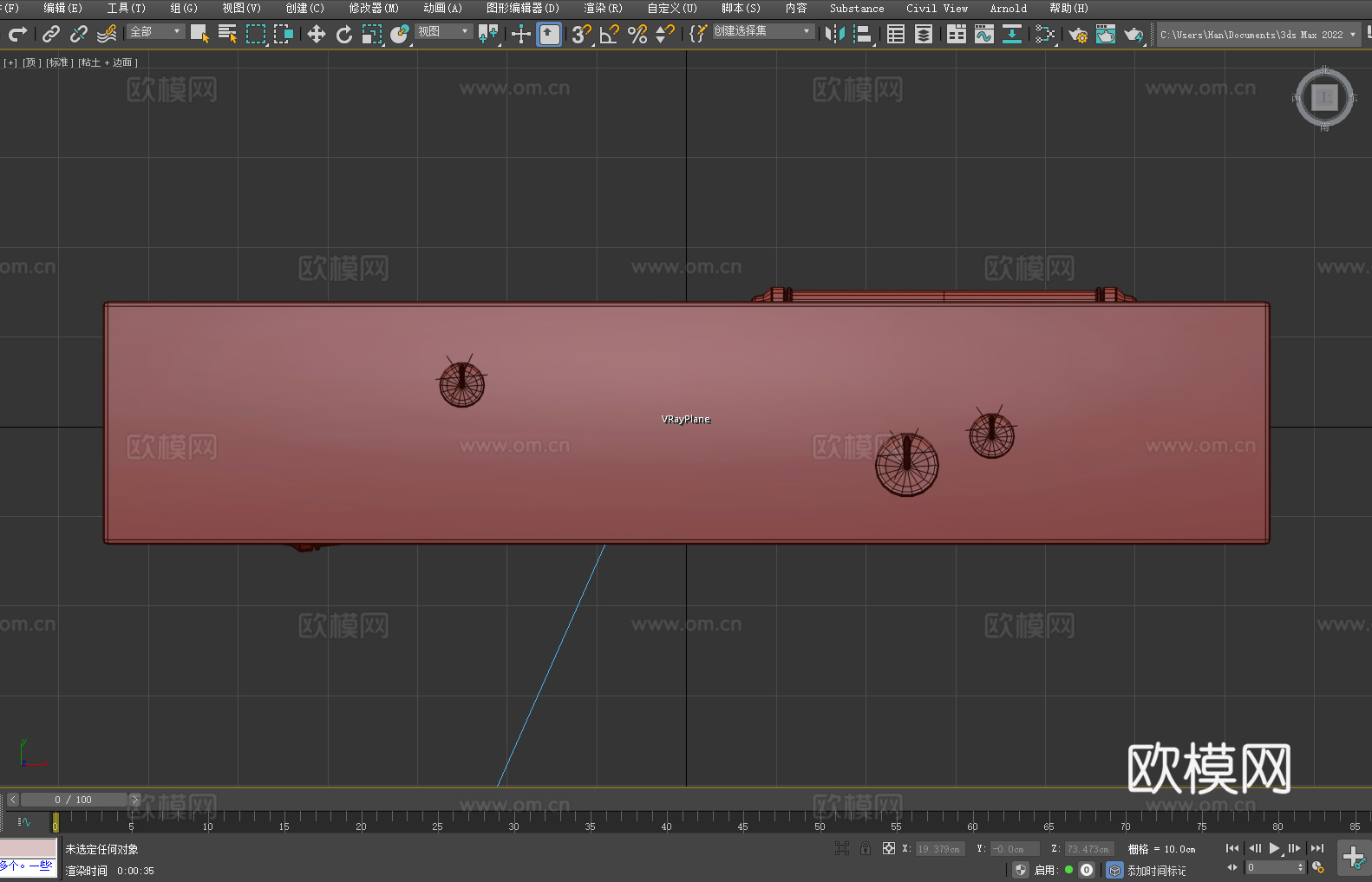Open the Mirror tool

pos(835,34)
